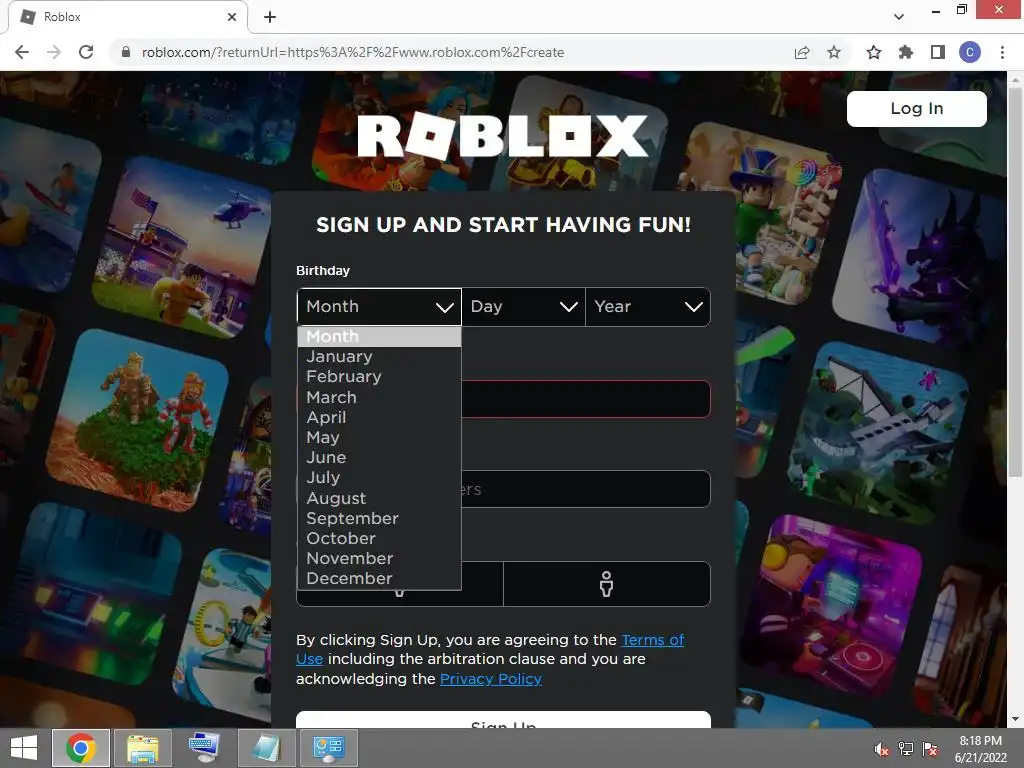Open the toolbar star bookmarks icon
This screenshot has width=1024, height=768.
874,52
